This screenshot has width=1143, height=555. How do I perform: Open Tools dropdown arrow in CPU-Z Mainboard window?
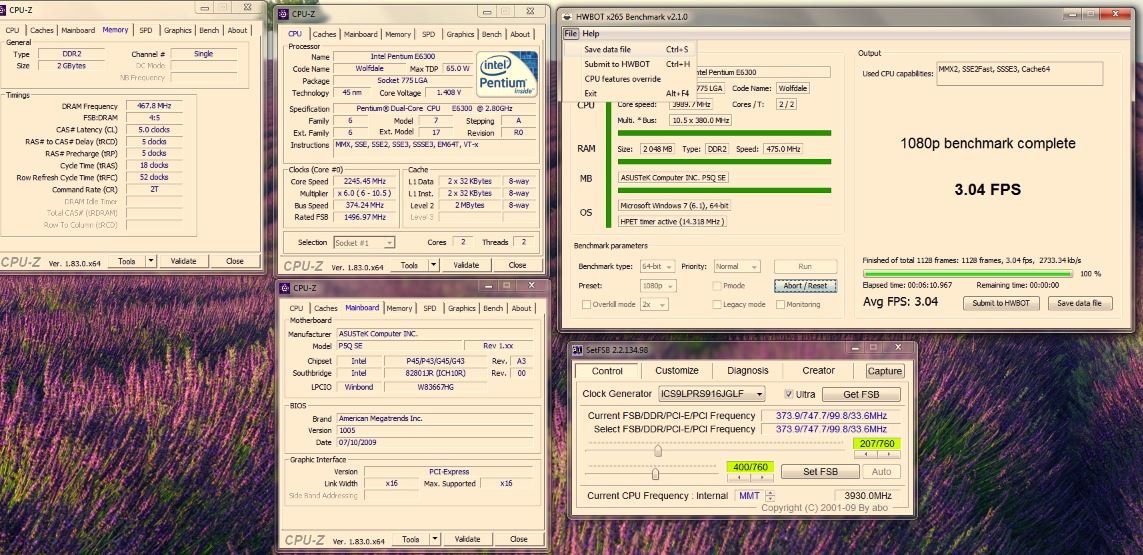click(435, 539)
